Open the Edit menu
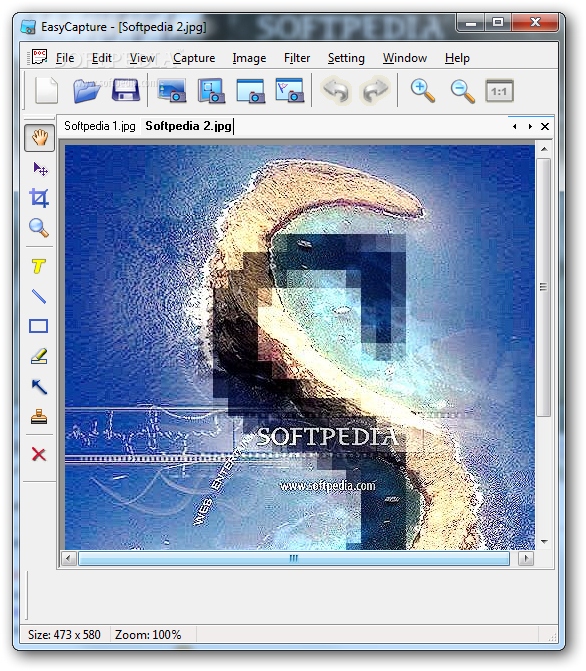 coord(101,58)
